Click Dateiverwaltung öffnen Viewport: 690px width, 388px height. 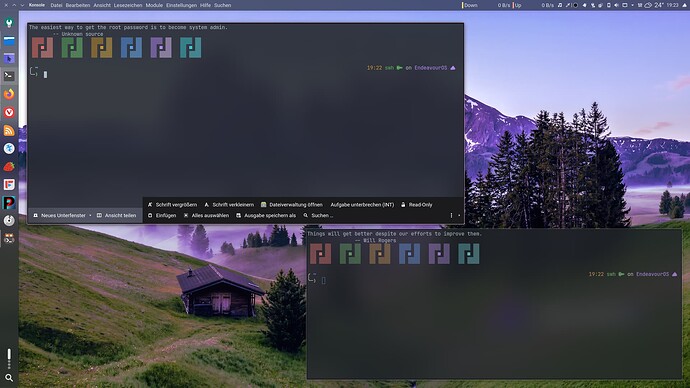292,205
